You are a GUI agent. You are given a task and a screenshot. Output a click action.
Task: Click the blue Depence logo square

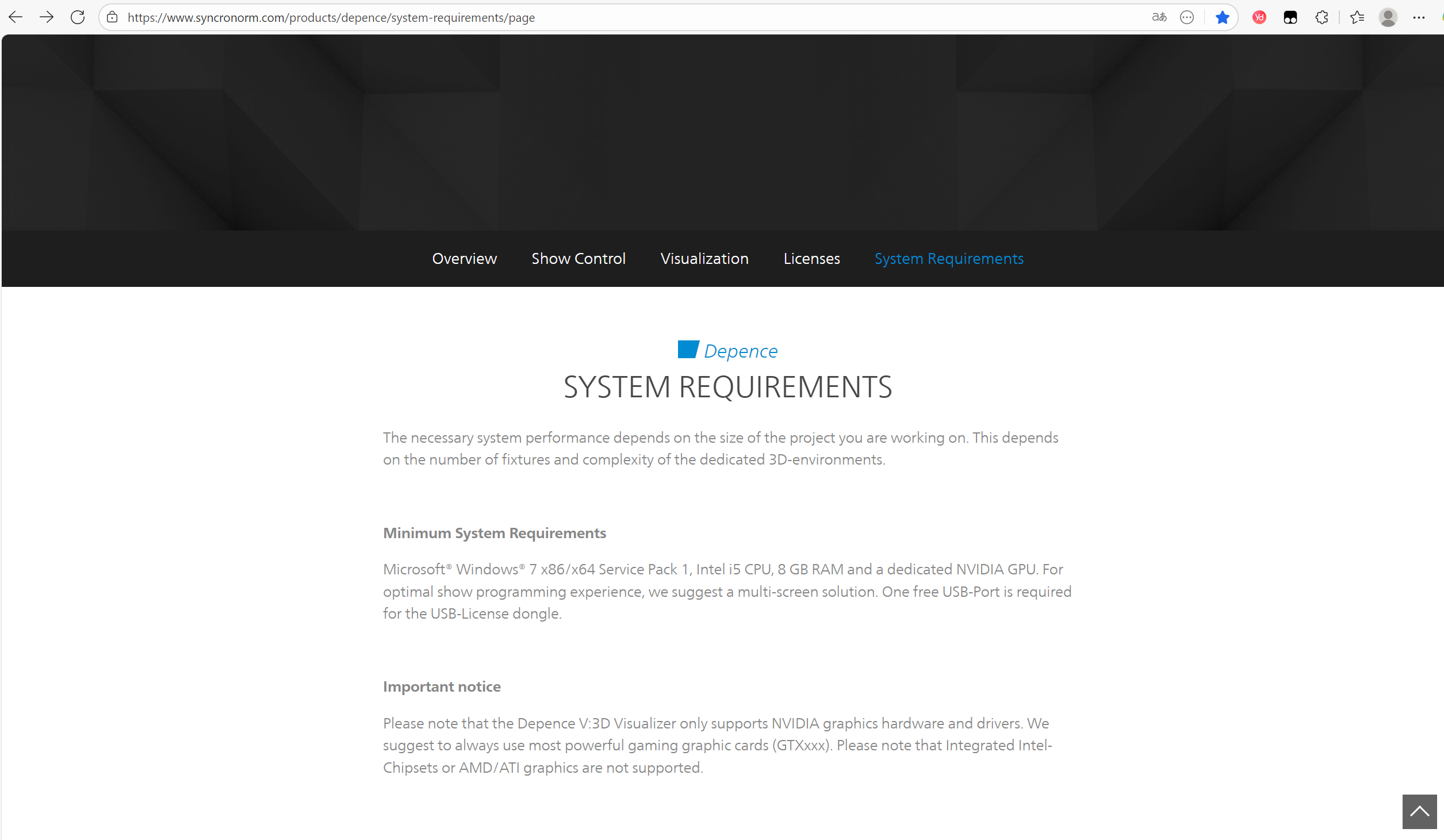coord(688,350)
